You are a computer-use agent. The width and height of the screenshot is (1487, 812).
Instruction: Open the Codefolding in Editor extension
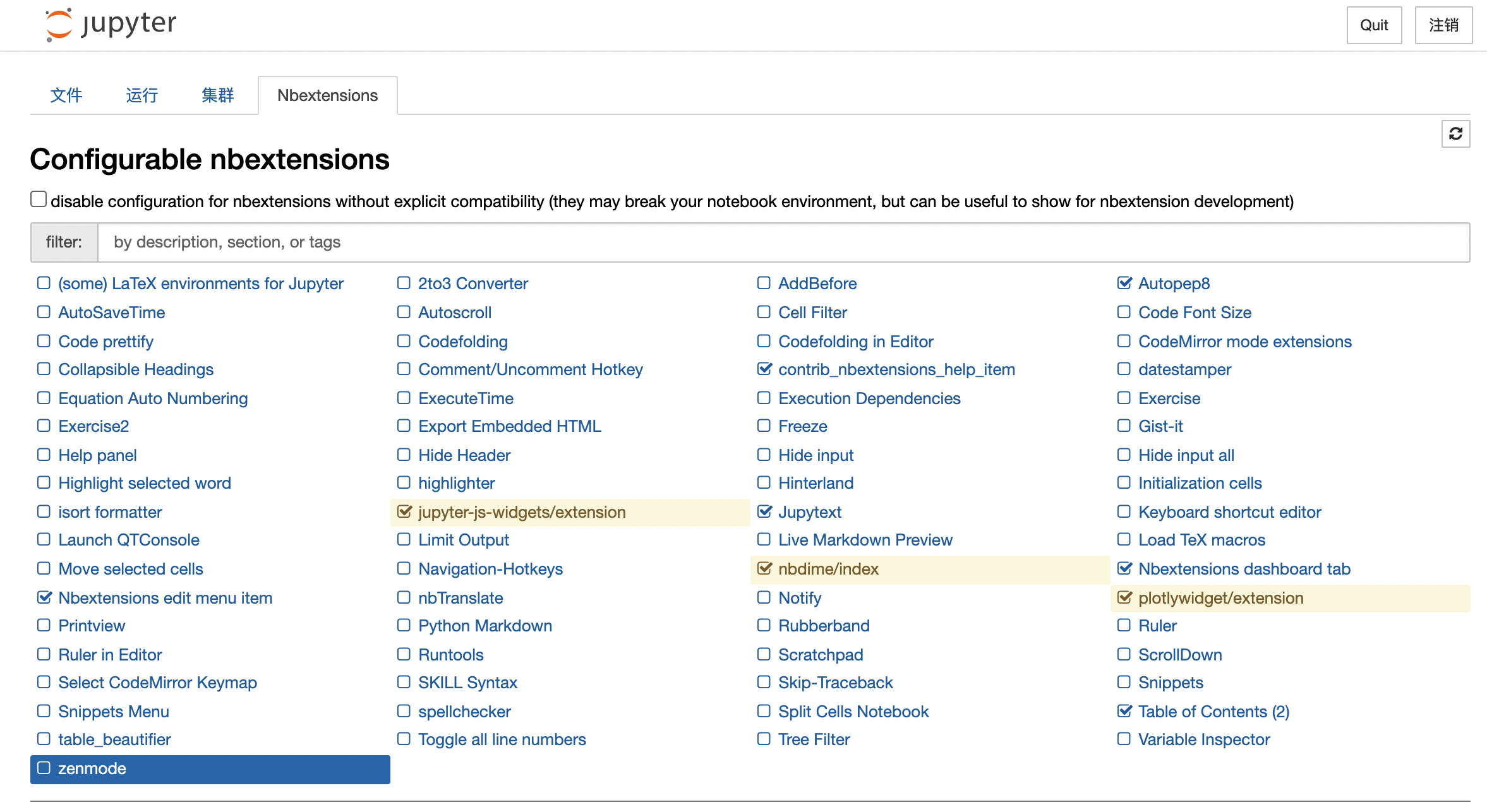(x=855, y=342)
